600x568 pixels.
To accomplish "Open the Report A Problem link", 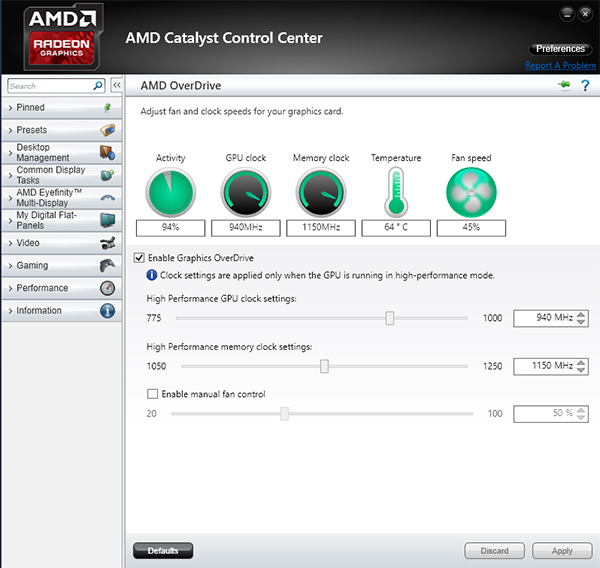I will (560, 65).
